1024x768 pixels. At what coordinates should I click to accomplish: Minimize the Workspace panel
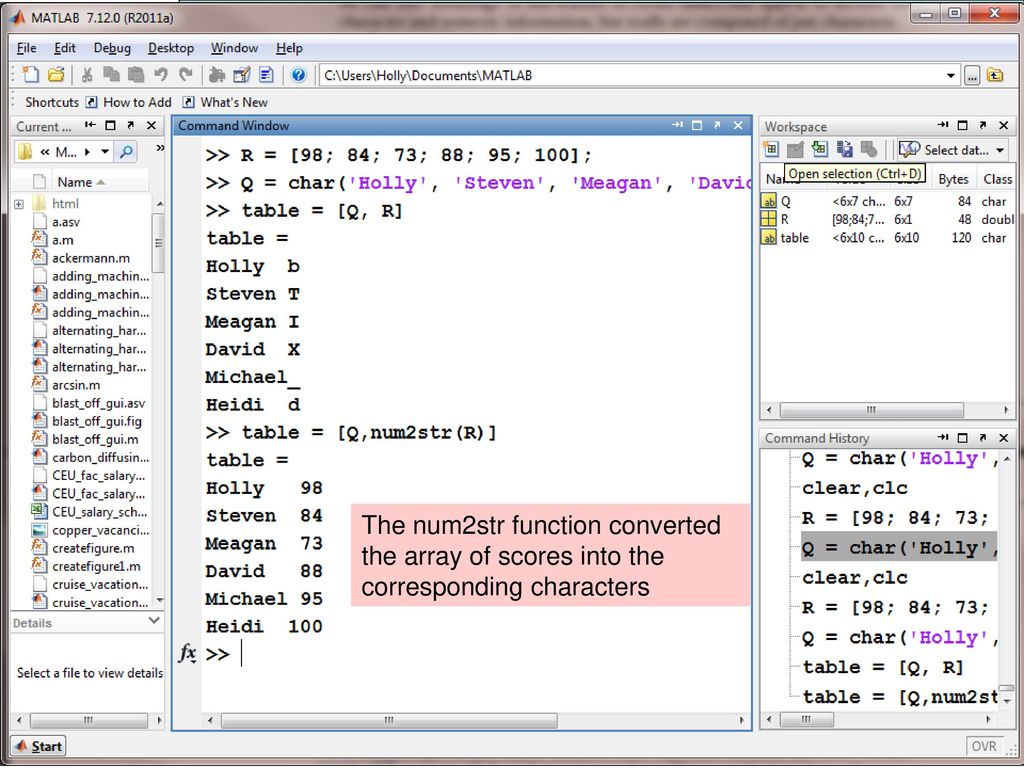[x=943, y=125]
